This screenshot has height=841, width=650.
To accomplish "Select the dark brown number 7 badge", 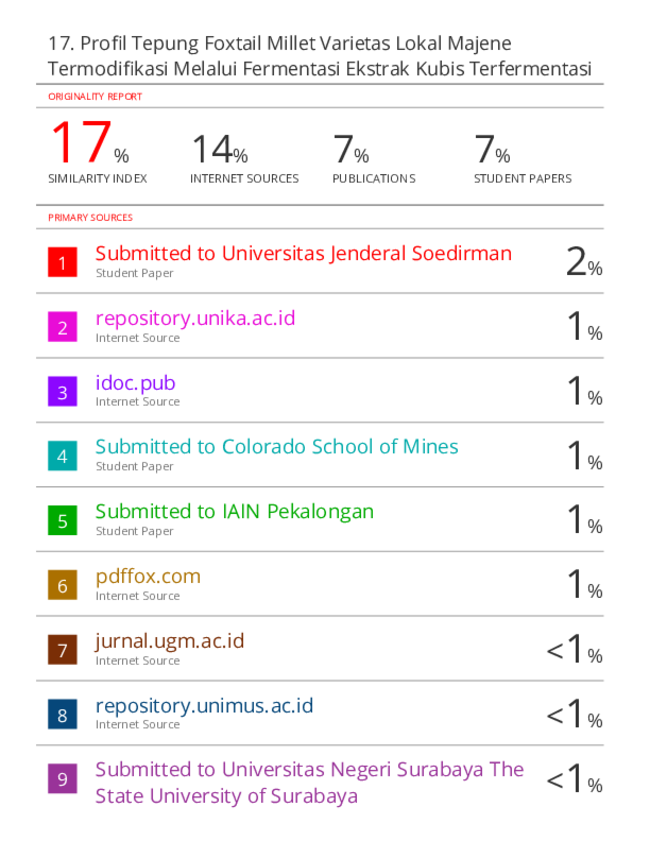I will click(62, 650).
